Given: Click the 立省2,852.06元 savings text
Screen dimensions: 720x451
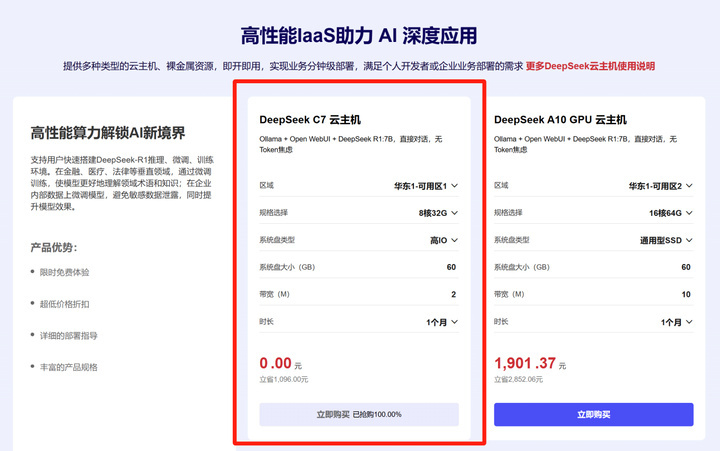Looking at the screenshot, I should pyautogui.click(x=518, y=379).
